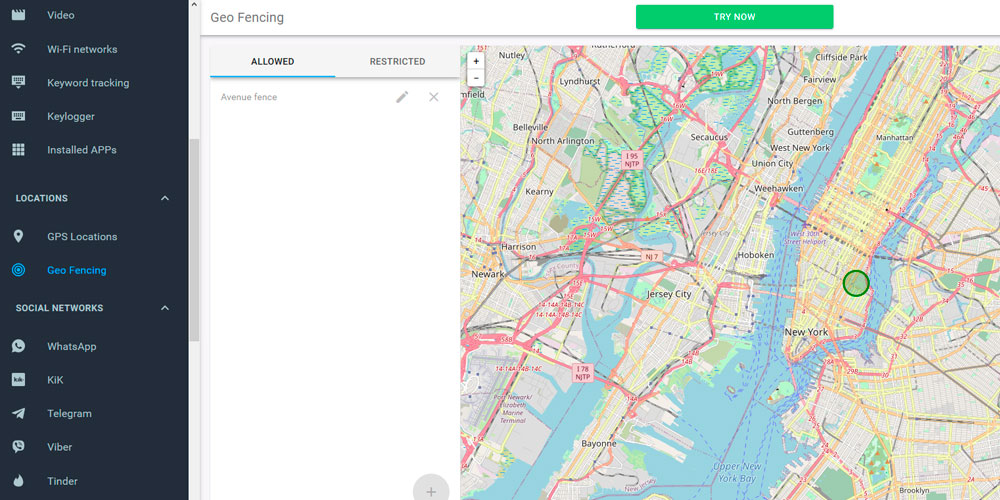The height and width of the screenshot is (500, 1000).
Task: Click the Installed APPs grid icon
Action: 18,150
